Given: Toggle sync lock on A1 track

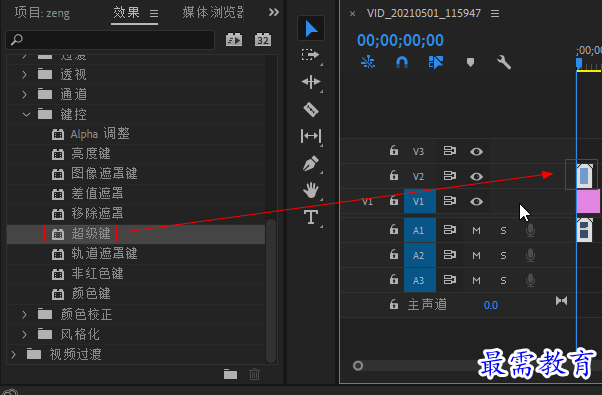Looking at the screenshot, I should click(450, 230).
